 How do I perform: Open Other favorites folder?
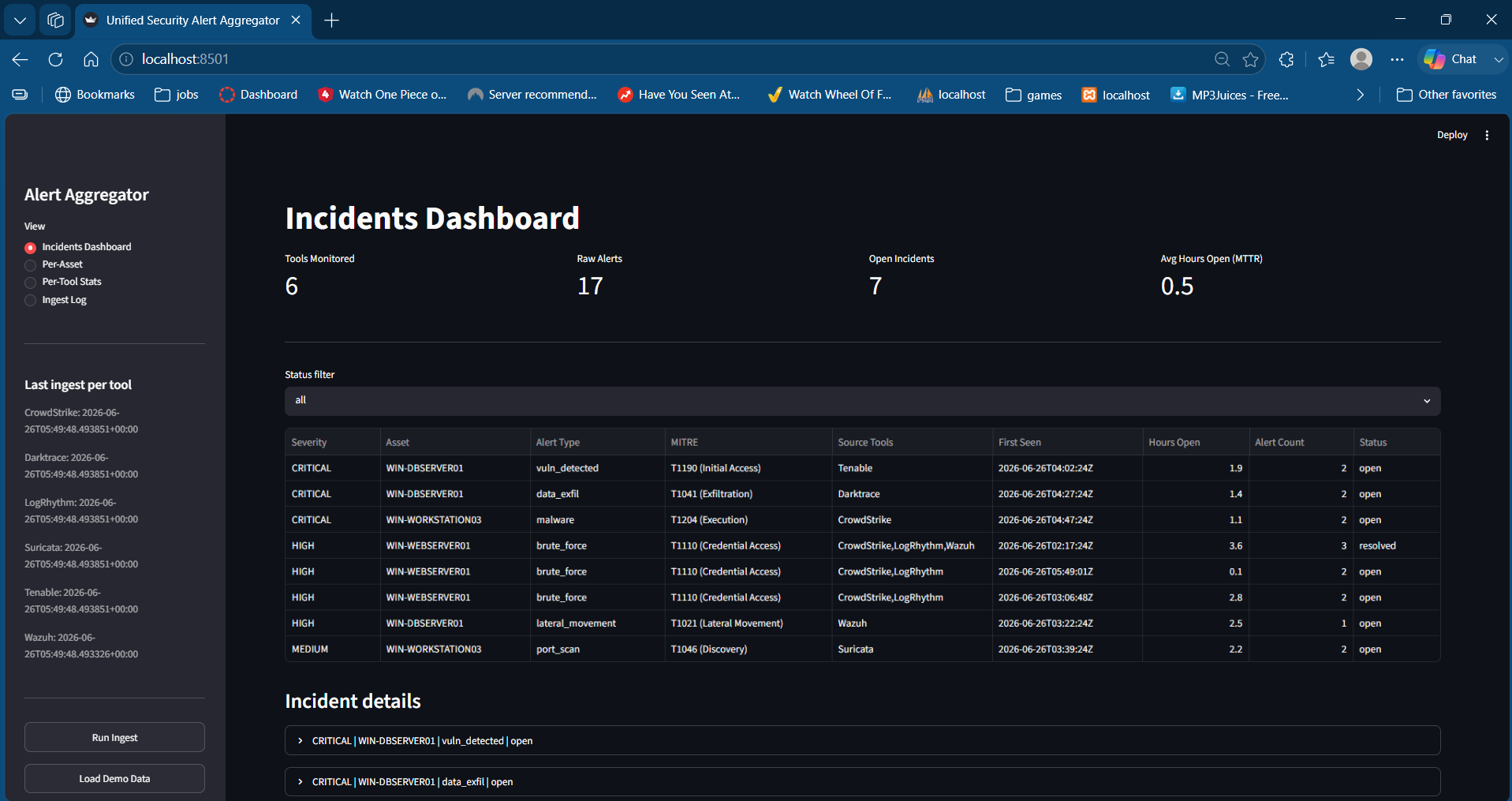point(1447,95)
